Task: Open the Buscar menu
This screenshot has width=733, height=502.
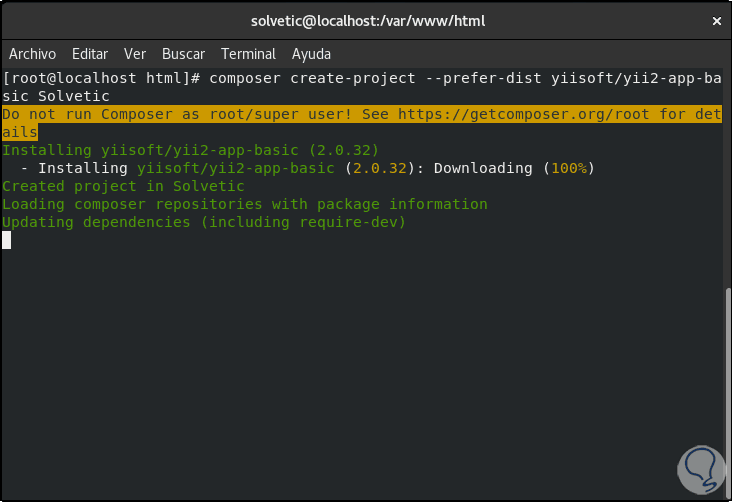Action: tap(183, 54)
